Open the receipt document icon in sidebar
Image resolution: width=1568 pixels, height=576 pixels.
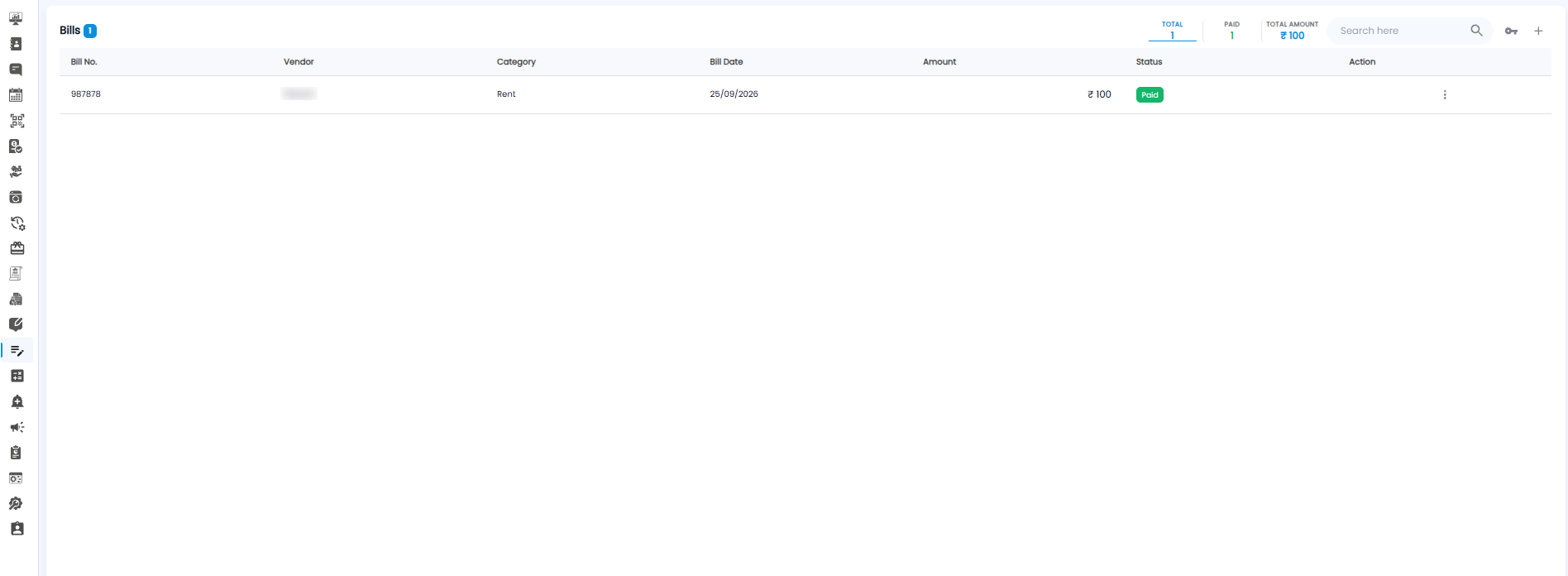[16, 274]
